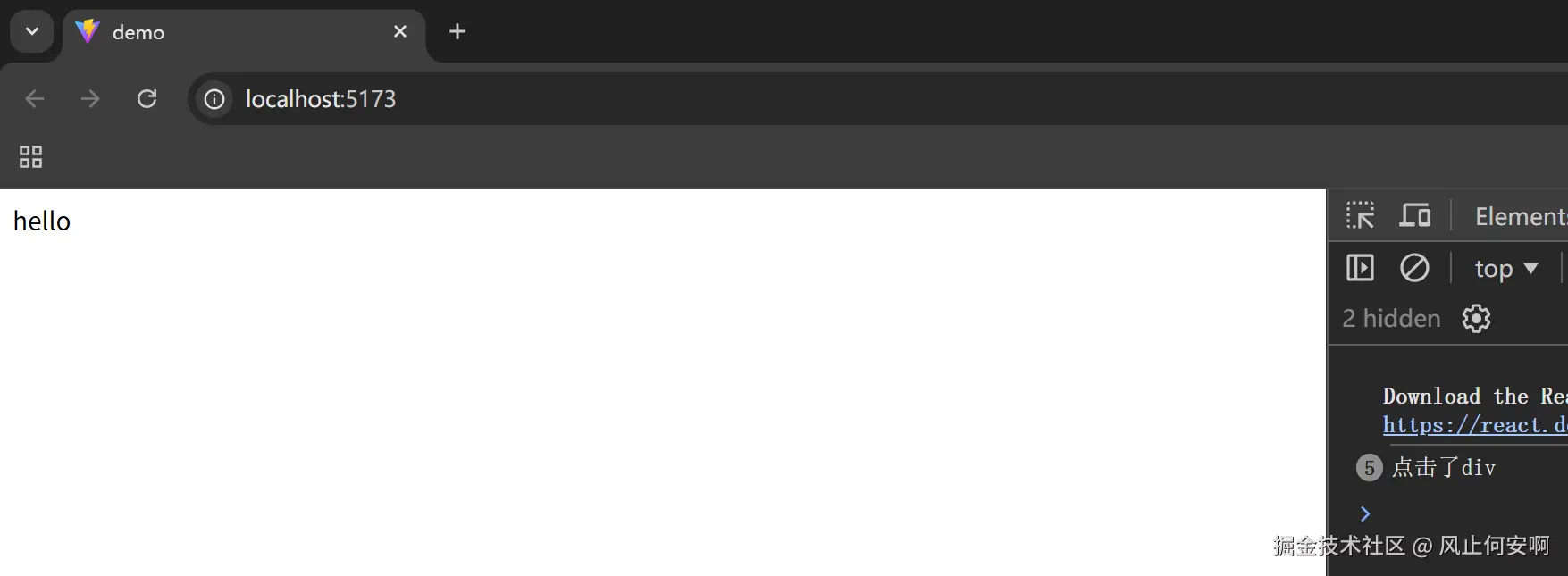Click the console prompt chevron
The height and width of the screenshot is (576, 1568).
pyautogui.click(x=1365, y=513)
